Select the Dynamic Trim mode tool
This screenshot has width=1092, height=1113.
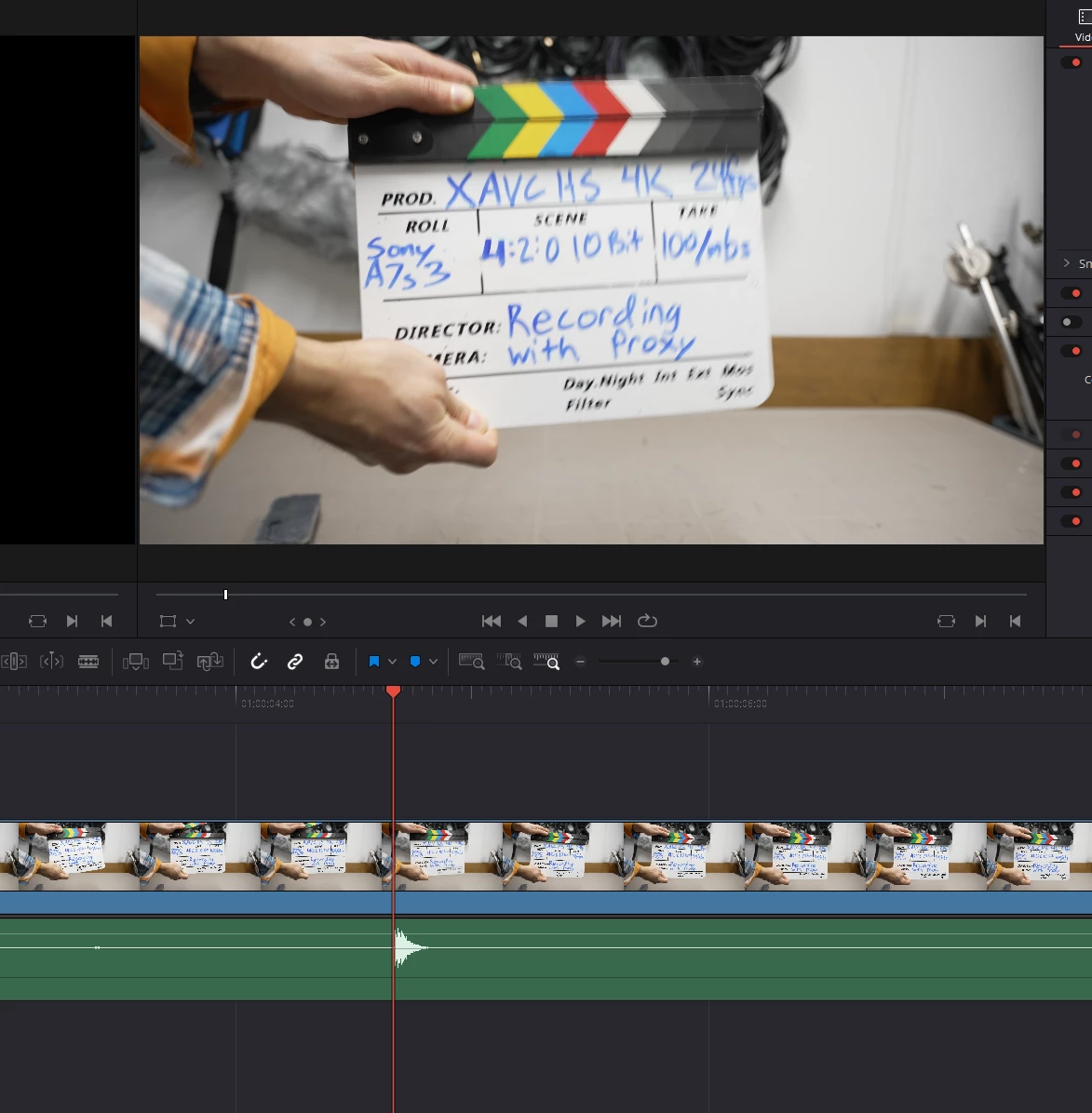tap(51, 662)
